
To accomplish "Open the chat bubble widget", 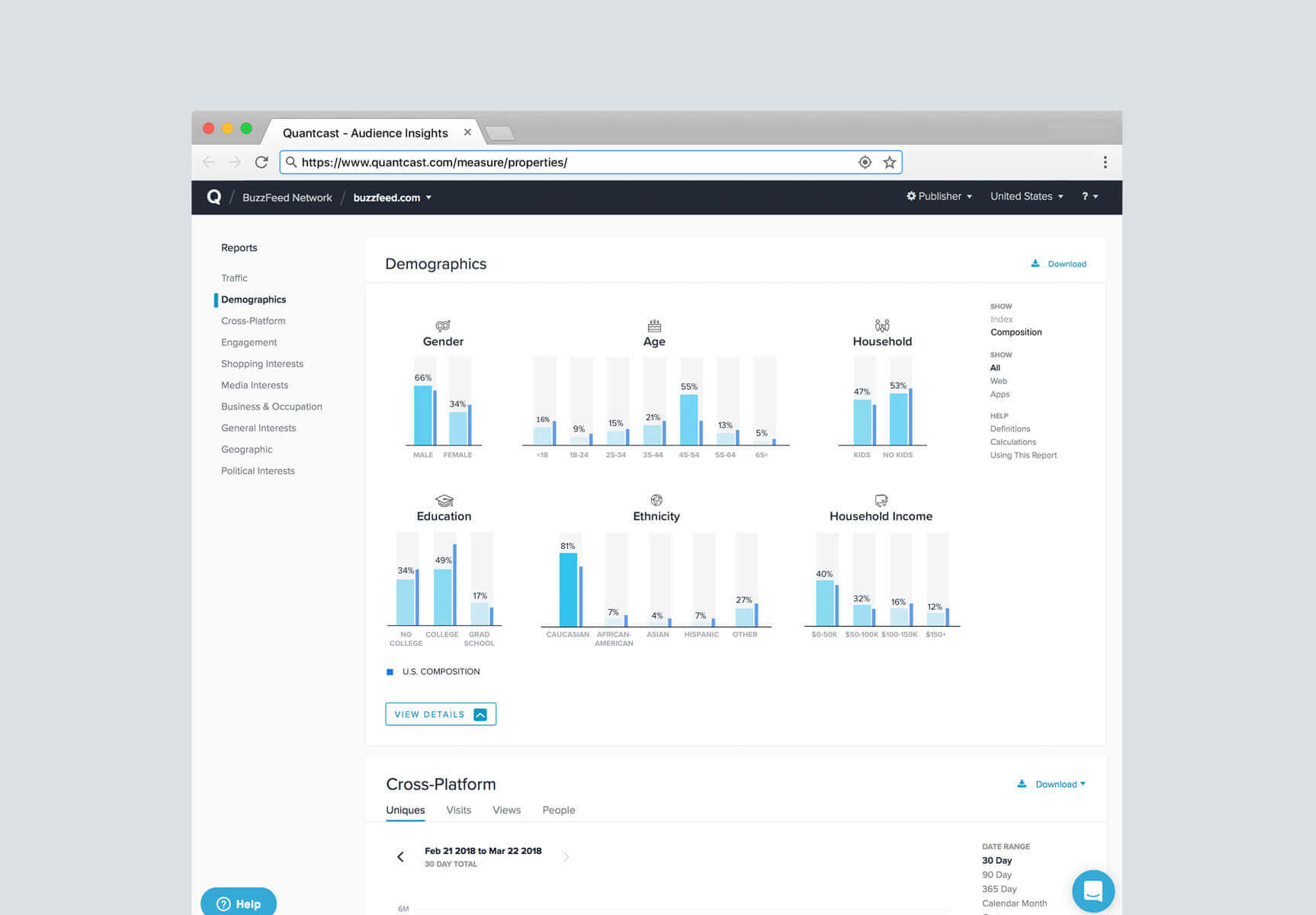I will (x=1093, y=891).
